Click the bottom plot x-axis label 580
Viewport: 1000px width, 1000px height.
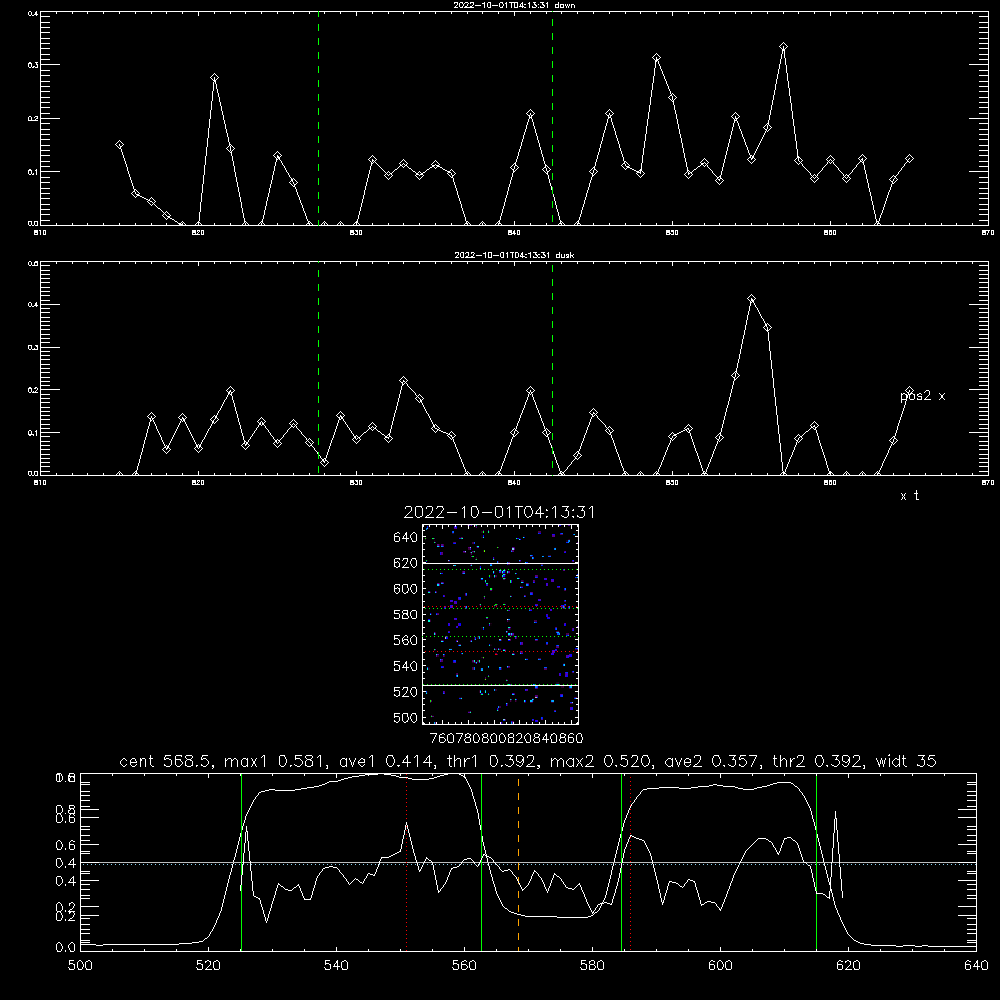pos(592,966)
